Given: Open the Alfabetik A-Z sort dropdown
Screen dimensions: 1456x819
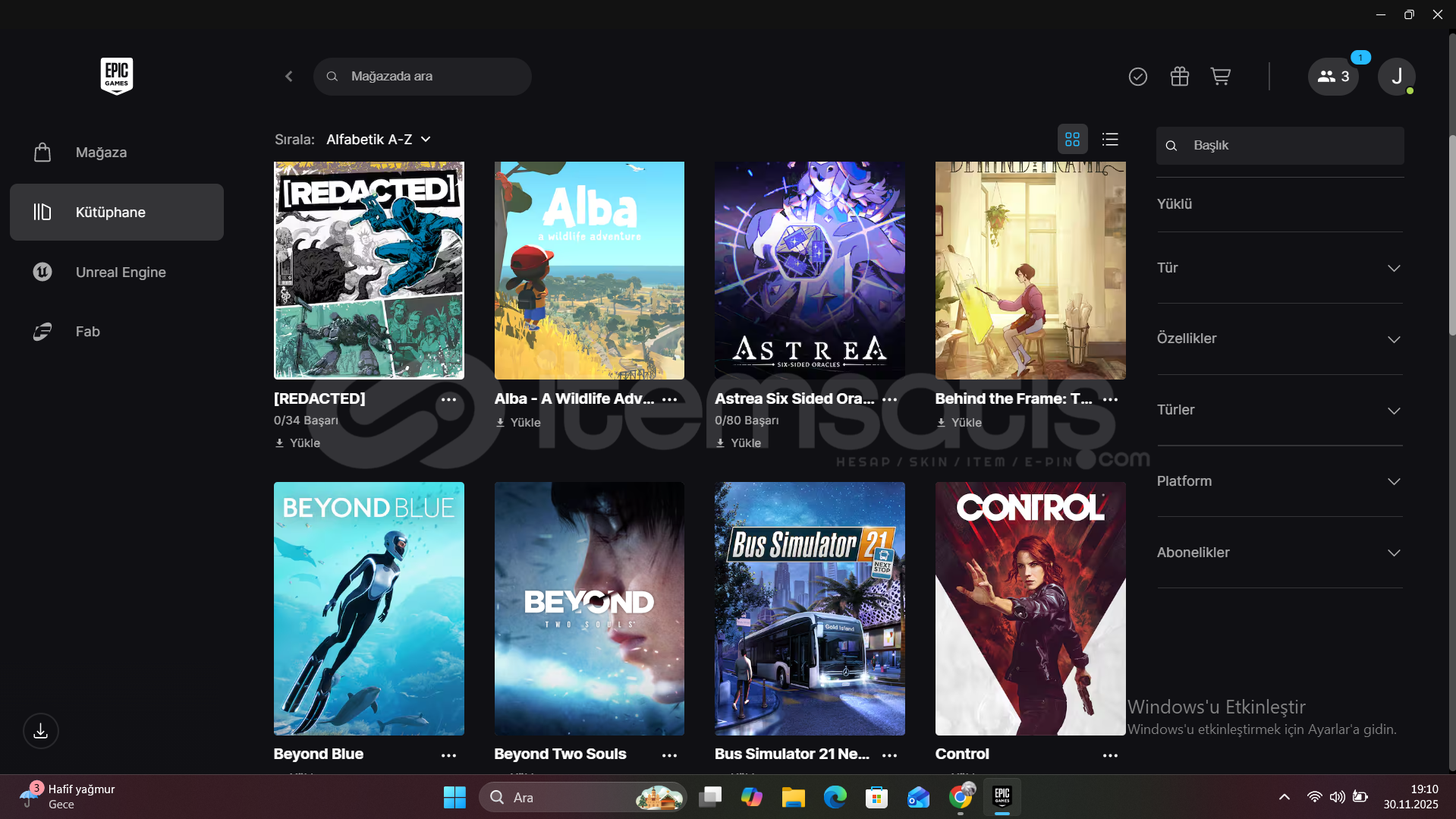Looking at the screenshot, I should [379, 140].
